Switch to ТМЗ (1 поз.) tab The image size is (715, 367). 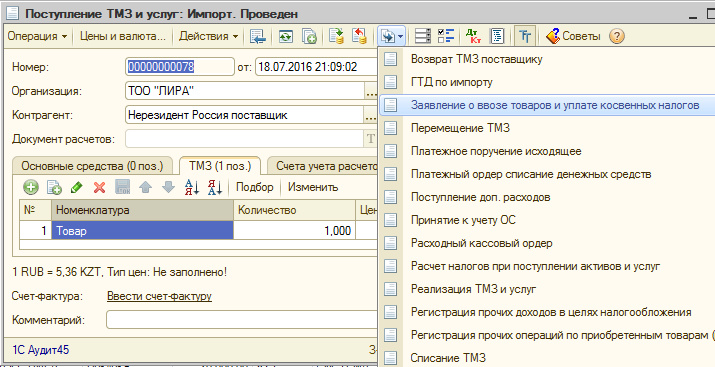click(x=220, y=165)
